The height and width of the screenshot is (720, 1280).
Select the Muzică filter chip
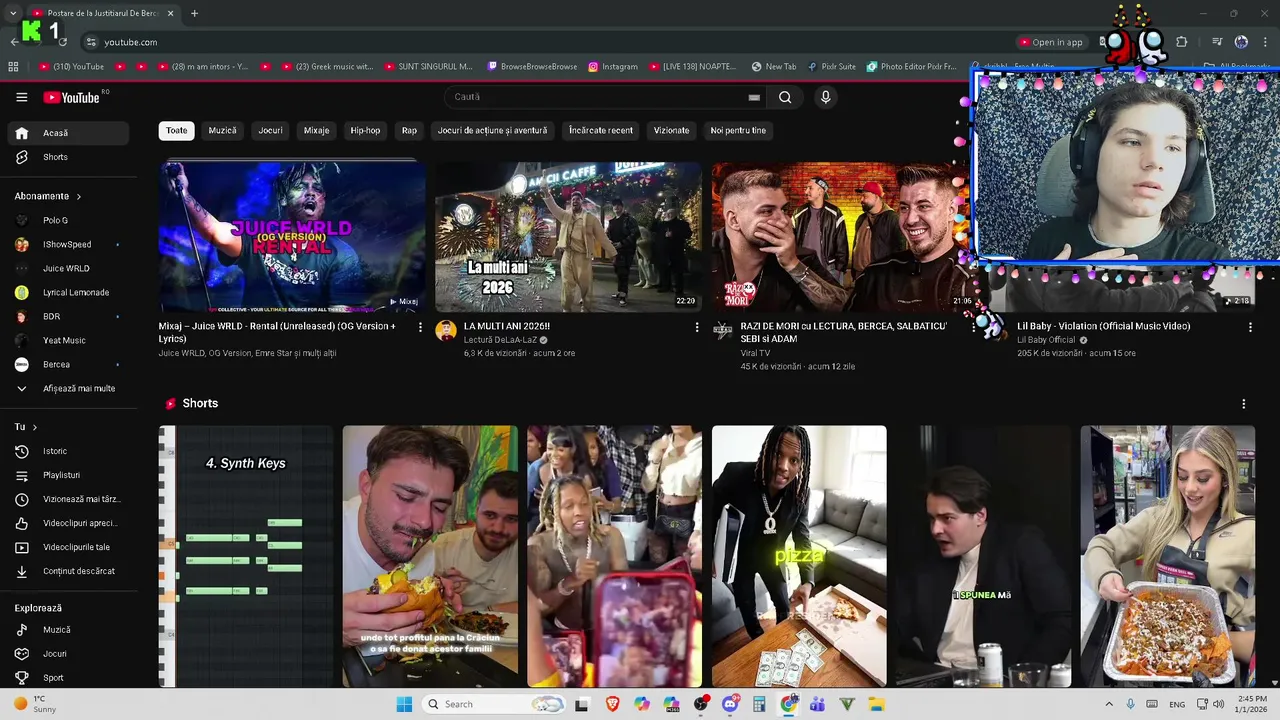pyautogui.click(x=222, y=130)
